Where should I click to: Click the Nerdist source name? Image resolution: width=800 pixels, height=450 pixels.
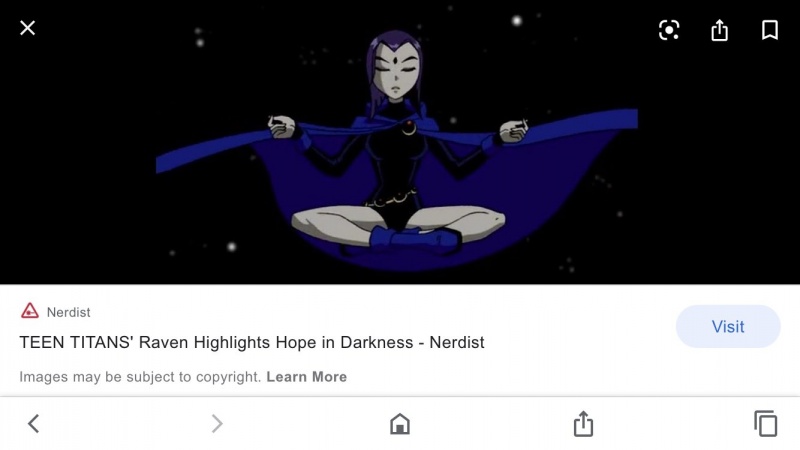point(68,312)
